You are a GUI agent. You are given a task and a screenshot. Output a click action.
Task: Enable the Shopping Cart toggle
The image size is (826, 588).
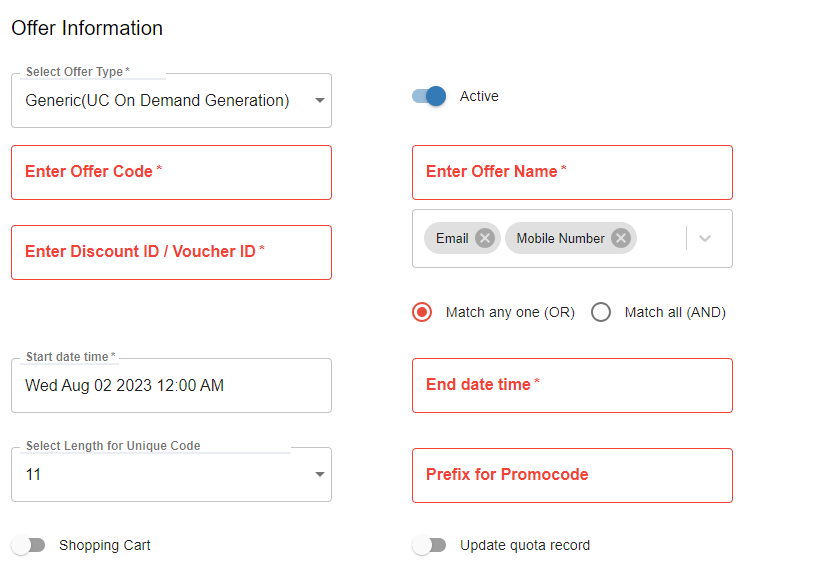pos(28,545)
